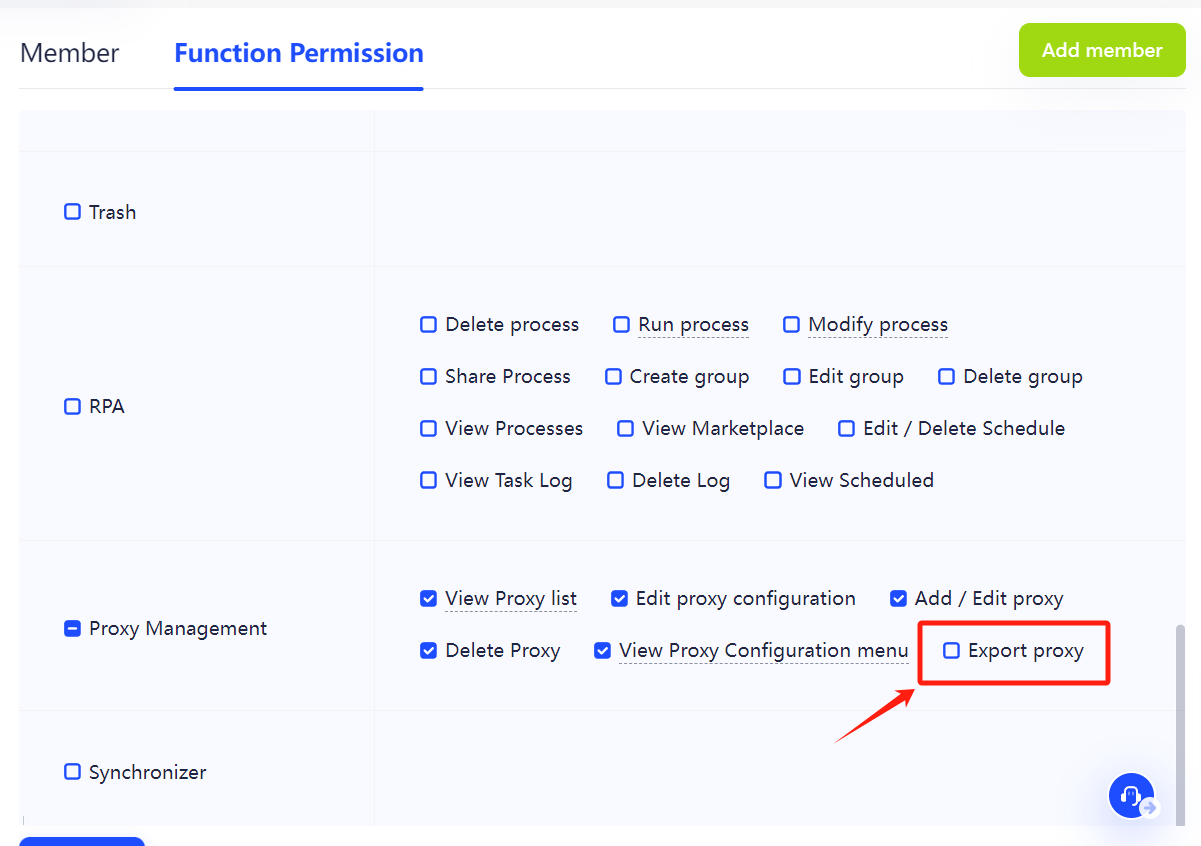Enable the View Marketplace checkbox
The image size is (1201, 846).
coord(625,429)
